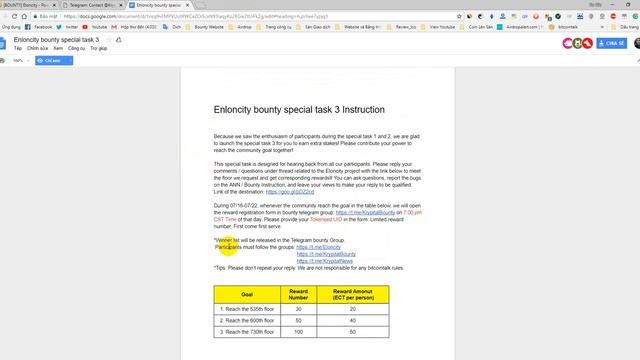Open the Airdrop bookmark folder
This screenshot has width=640, height=360.
pos(240,27)
